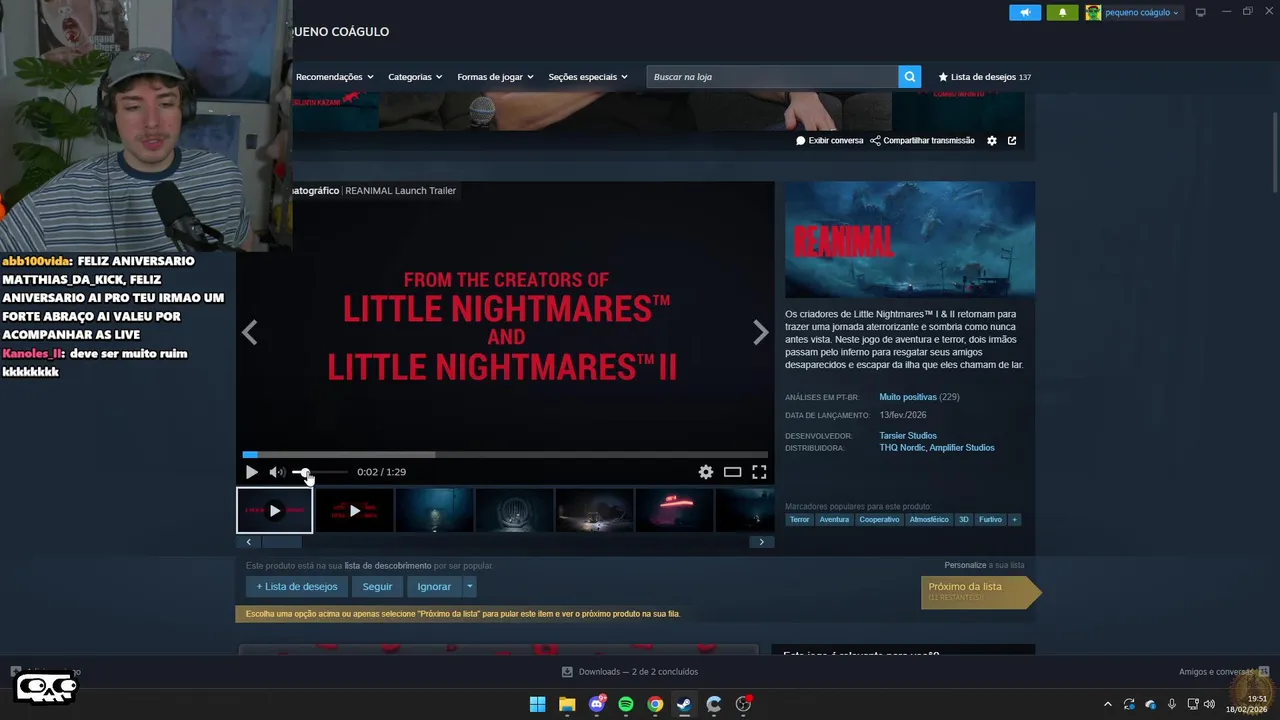Click the Atmosférico tag

(929, 520)
